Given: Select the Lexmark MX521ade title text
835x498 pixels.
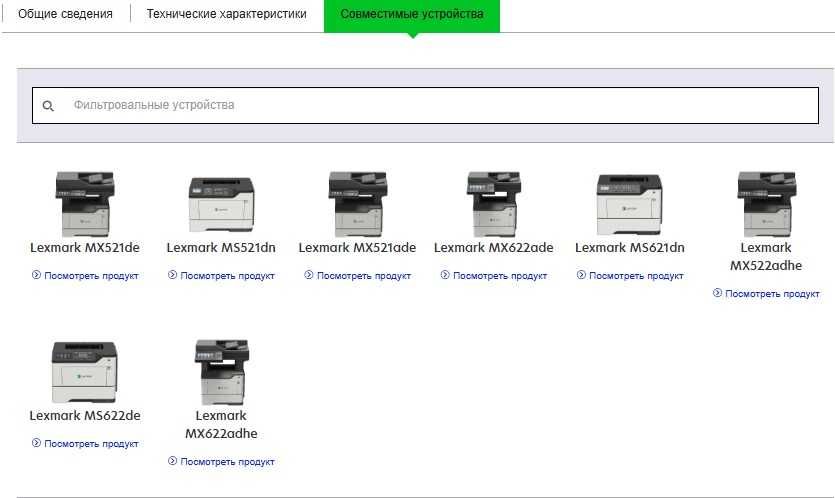Looking at the screenshot, I should [357, 248].
